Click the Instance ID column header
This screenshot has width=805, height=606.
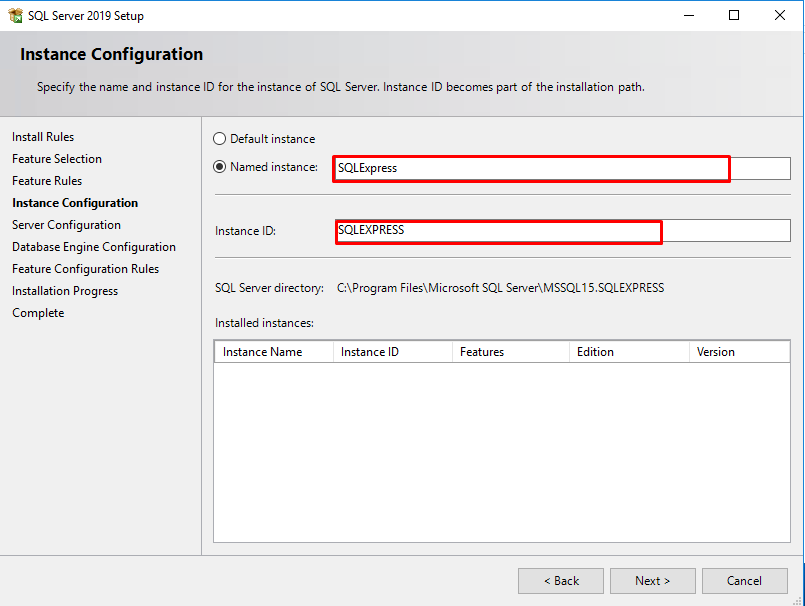[x=393, y=352]
